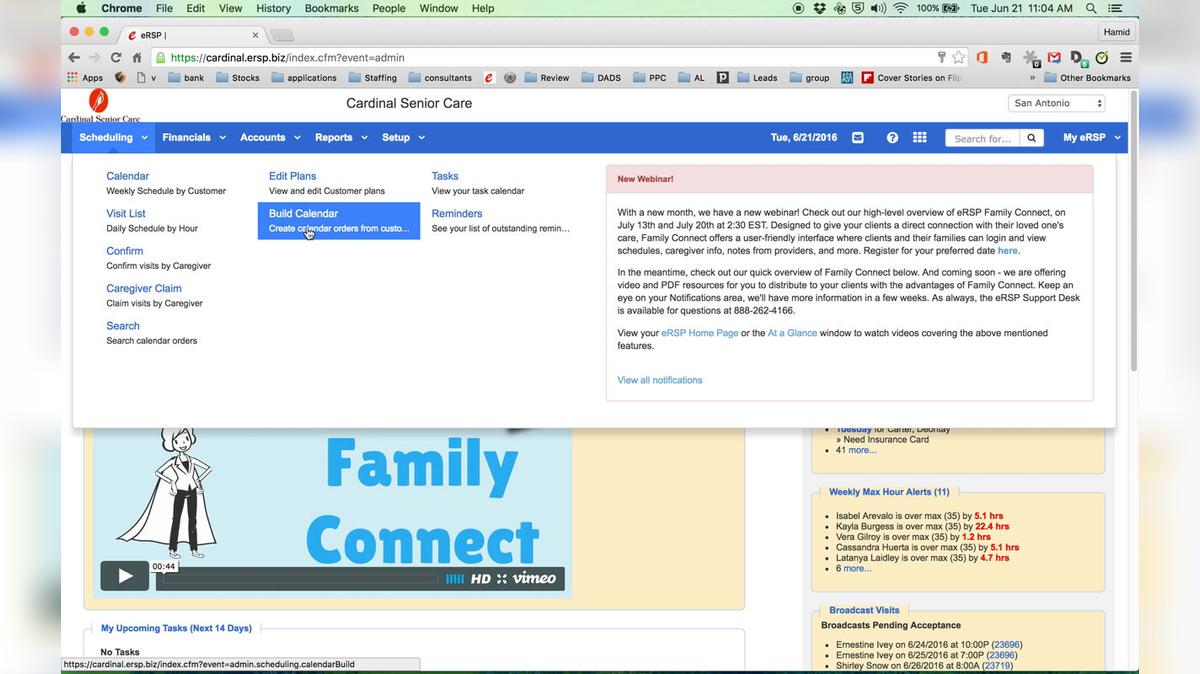Viewport: 1200px width, 674px height.
Task: Open the help question mark icon
Action: [x=891, y=137]
